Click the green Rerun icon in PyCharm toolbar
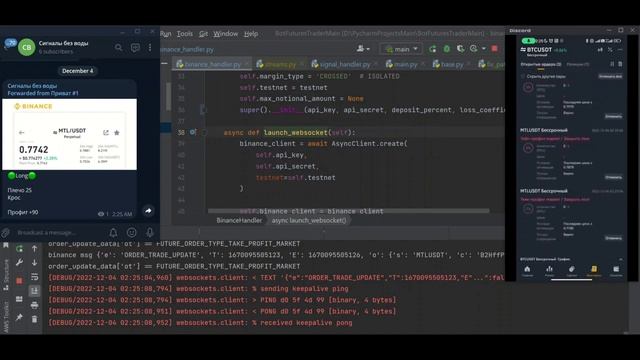 (432, 49)
